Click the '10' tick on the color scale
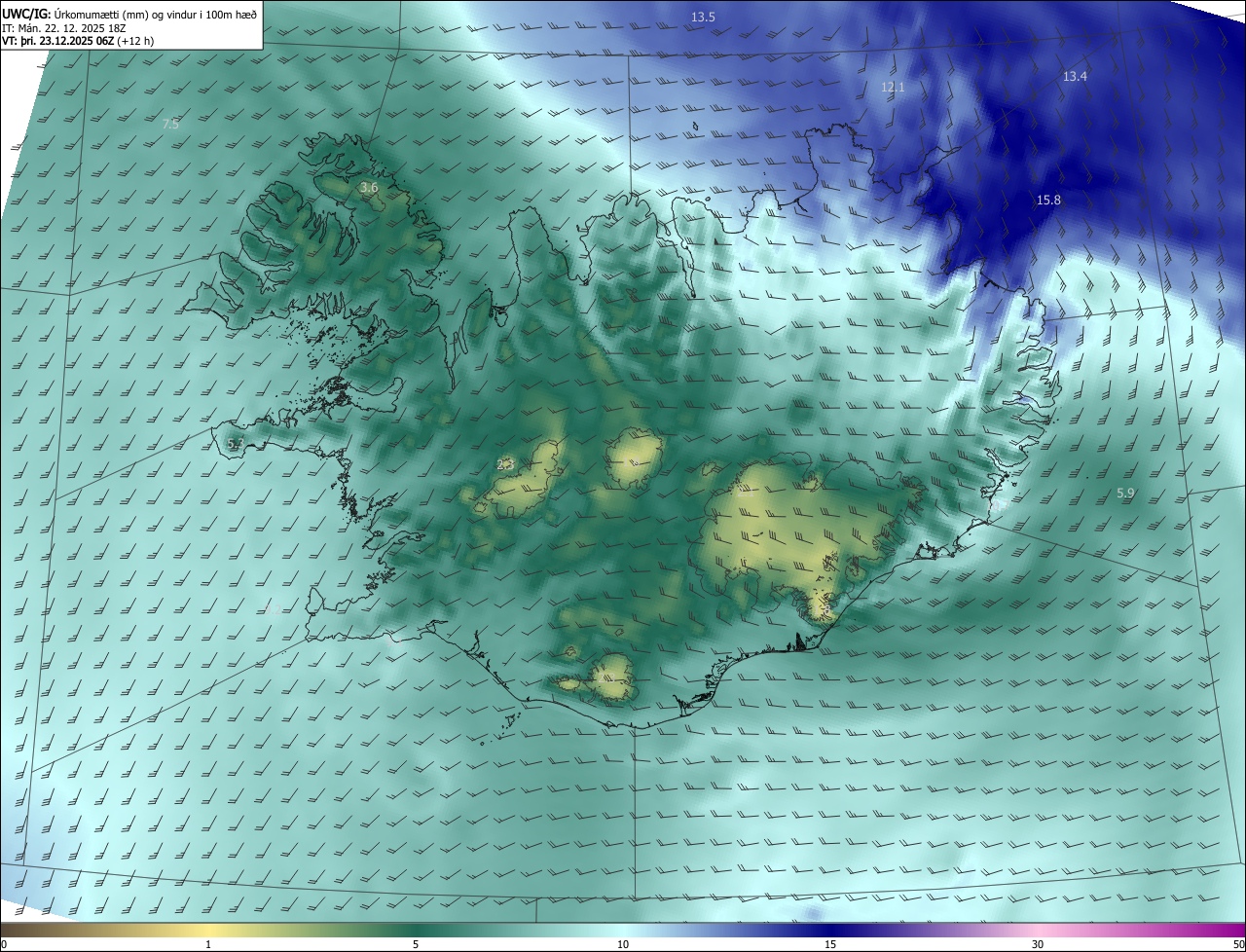The height and width of the screenshot is (952, 1246). click(623, 945)
